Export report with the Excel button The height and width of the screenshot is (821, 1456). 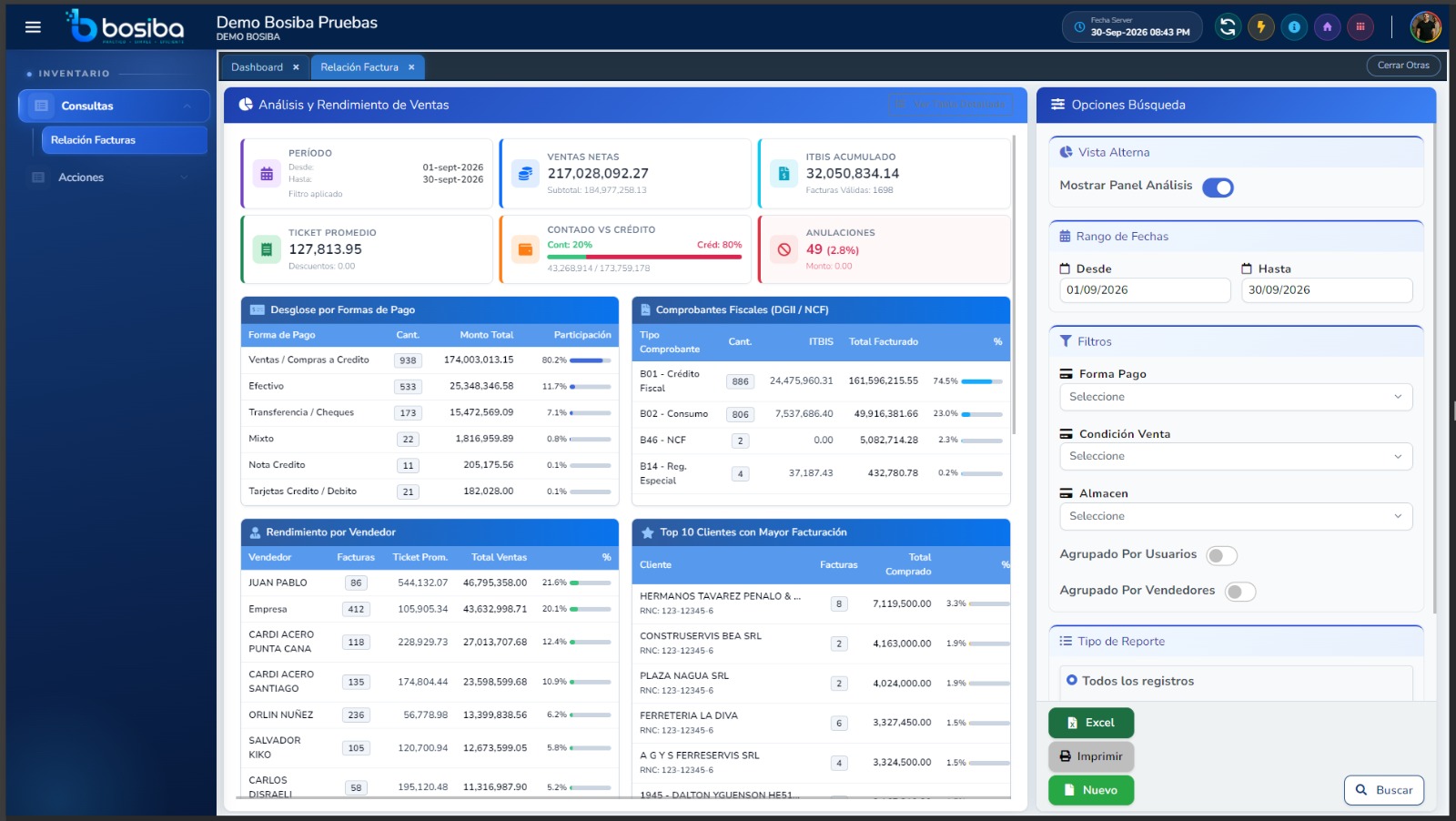click(x=1091, y=723)
